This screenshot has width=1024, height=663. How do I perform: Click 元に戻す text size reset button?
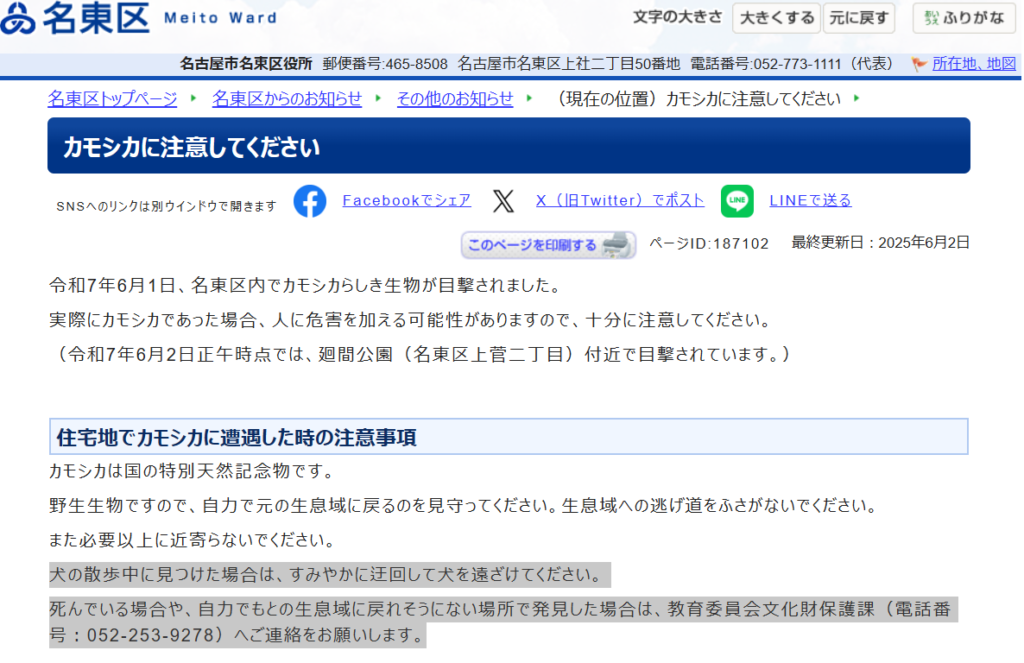858,18
